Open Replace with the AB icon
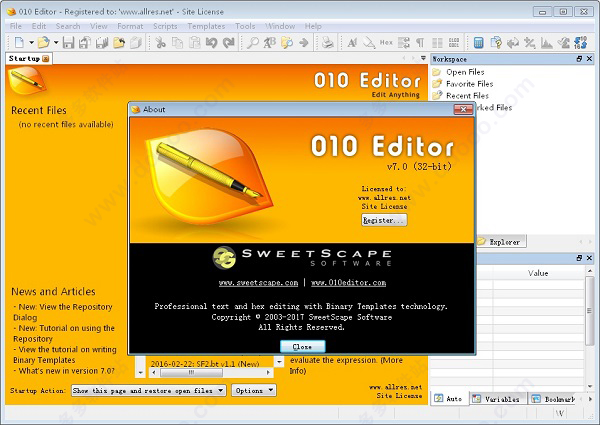 pyautogui.click(x=269, y=42)
